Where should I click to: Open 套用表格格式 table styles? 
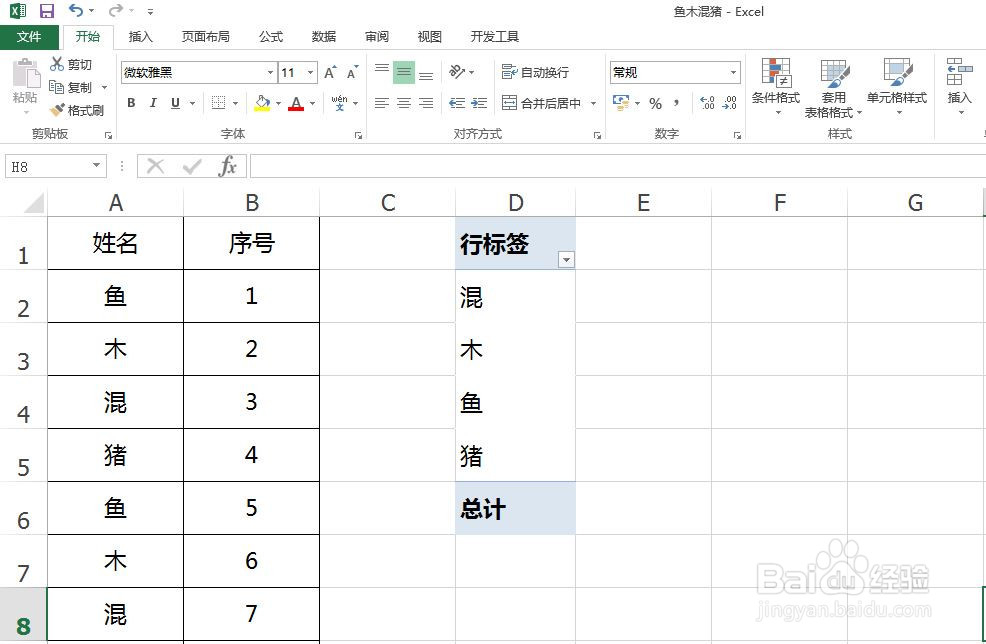coord(834,87)
